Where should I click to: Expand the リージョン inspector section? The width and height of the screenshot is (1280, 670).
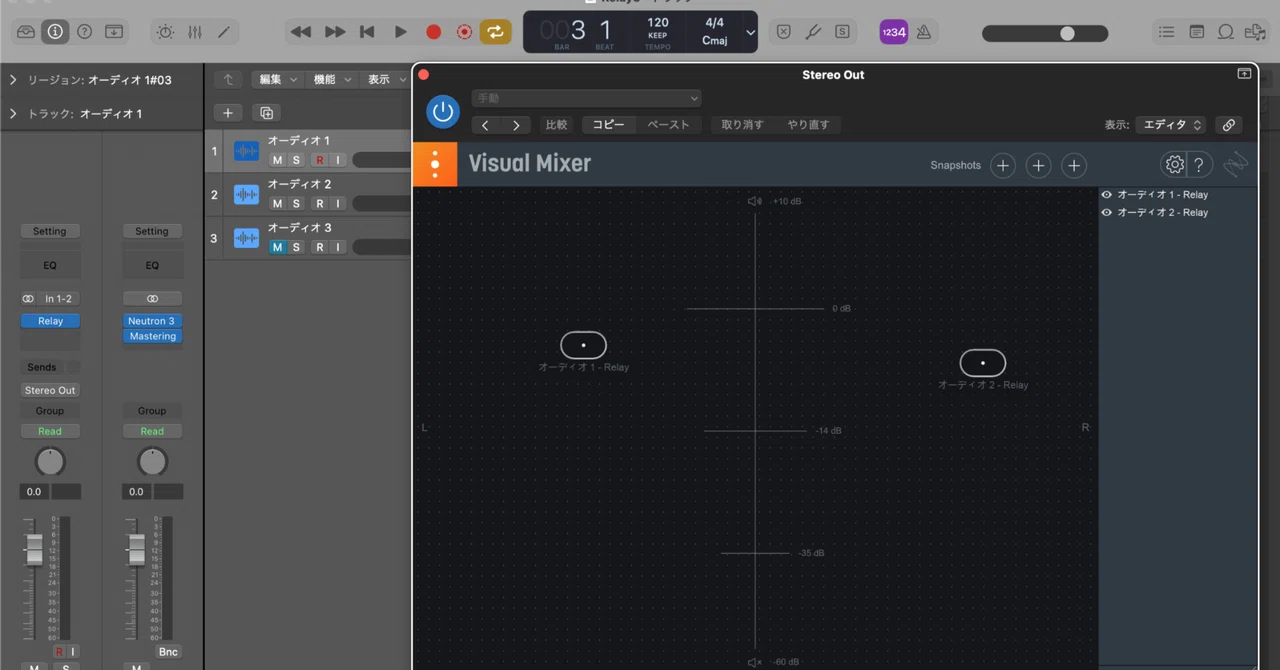13,80
